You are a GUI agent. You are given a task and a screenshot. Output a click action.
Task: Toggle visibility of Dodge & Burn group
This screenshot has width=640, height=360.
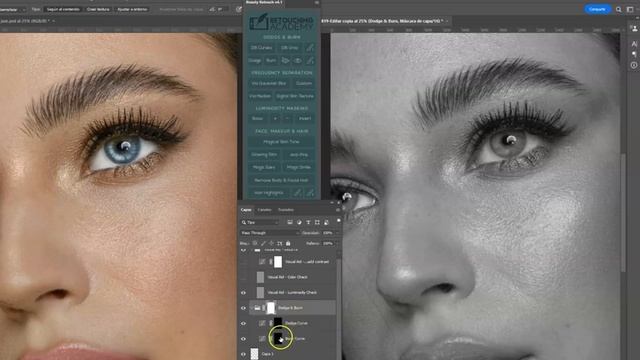coord(243,308)
